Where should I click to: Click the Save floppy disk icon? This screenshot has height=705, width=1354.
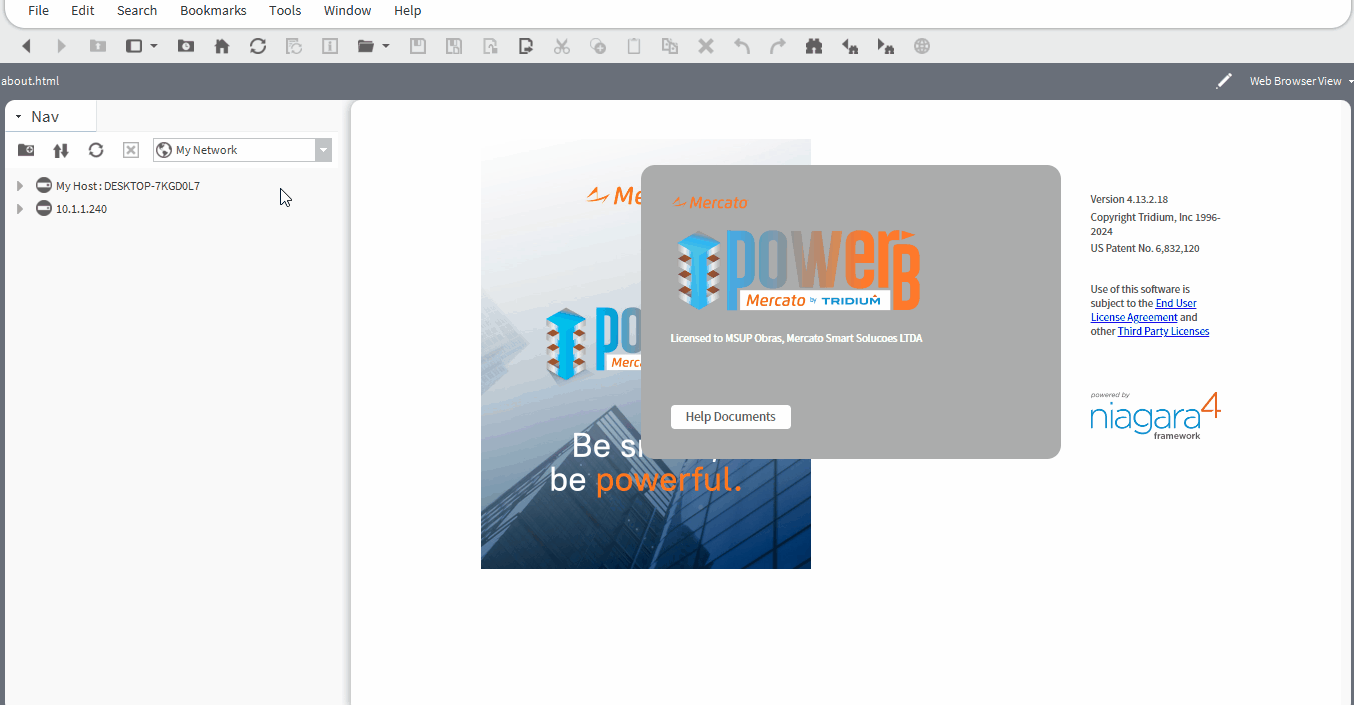click(x=418, y=46)
